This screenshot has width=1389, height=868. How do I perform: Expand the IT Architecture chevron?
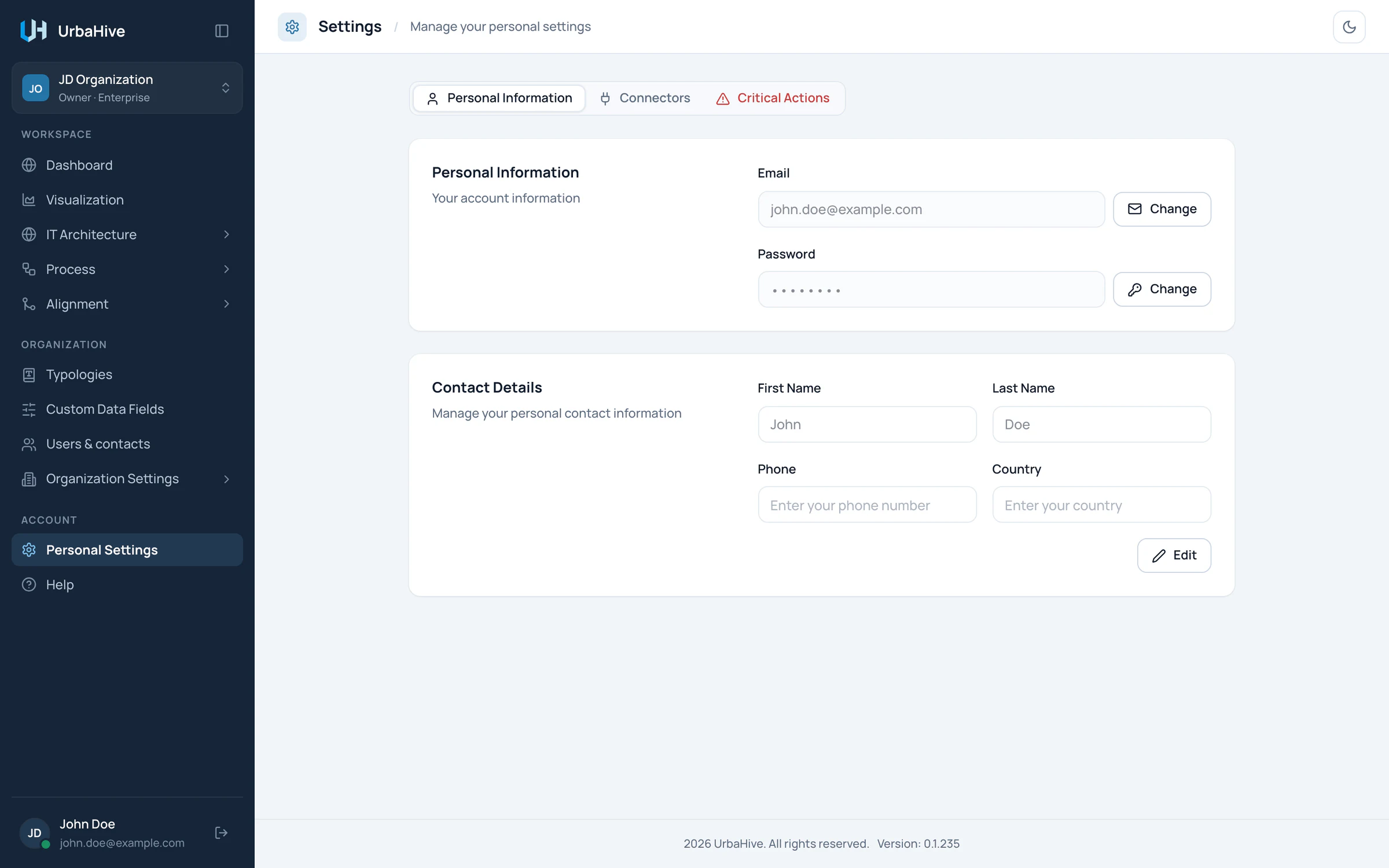pos(226,234)
